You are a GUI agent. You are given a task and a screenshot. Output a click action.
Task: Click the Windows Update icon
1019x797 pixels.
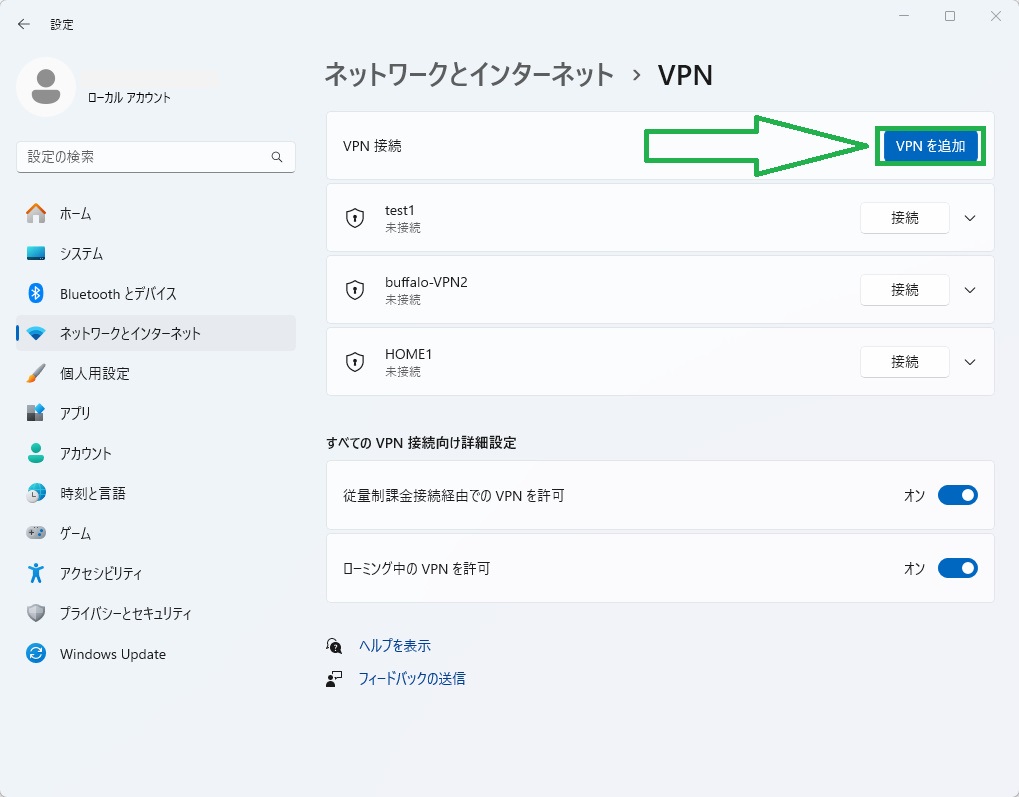[36, 654]
